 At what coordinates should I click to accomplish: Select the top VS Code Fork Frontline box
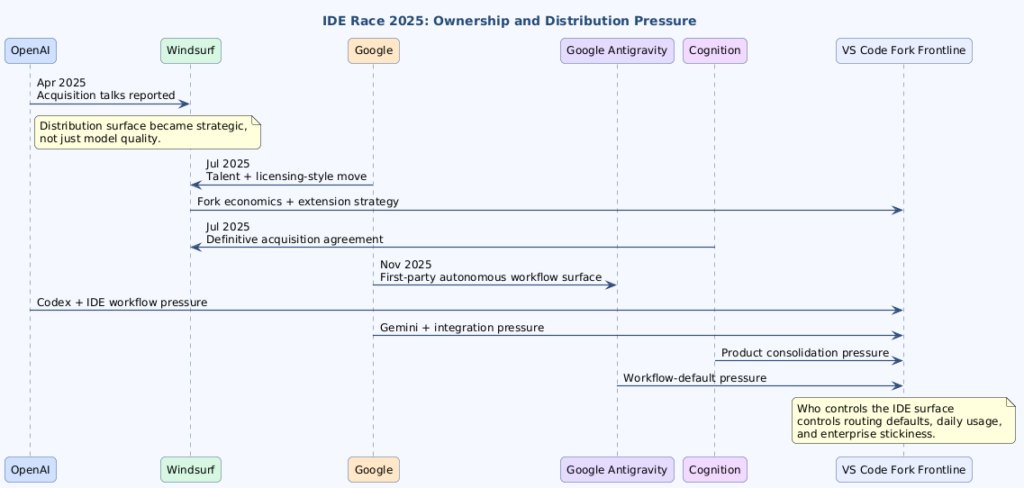[x=903, y=50]
